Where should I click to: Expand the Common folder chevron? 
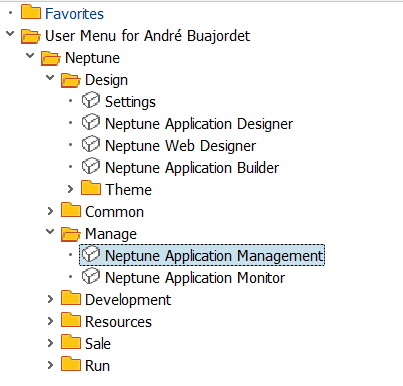click(x=50, y=211)
